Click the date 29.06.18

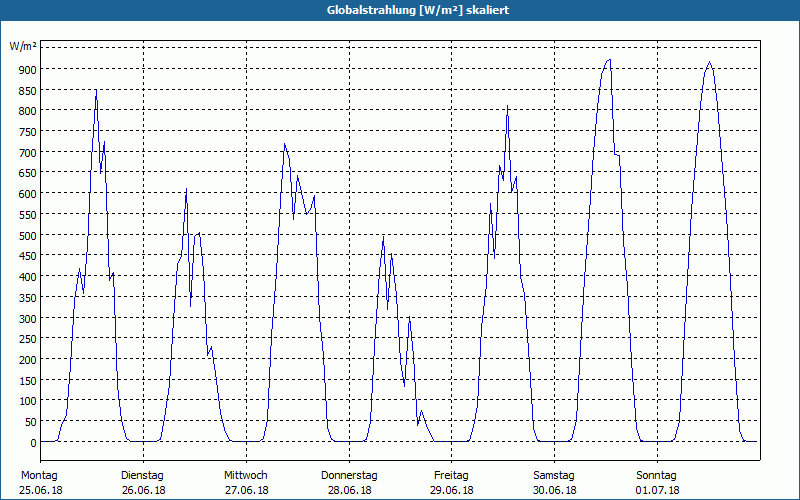point(452,490)
